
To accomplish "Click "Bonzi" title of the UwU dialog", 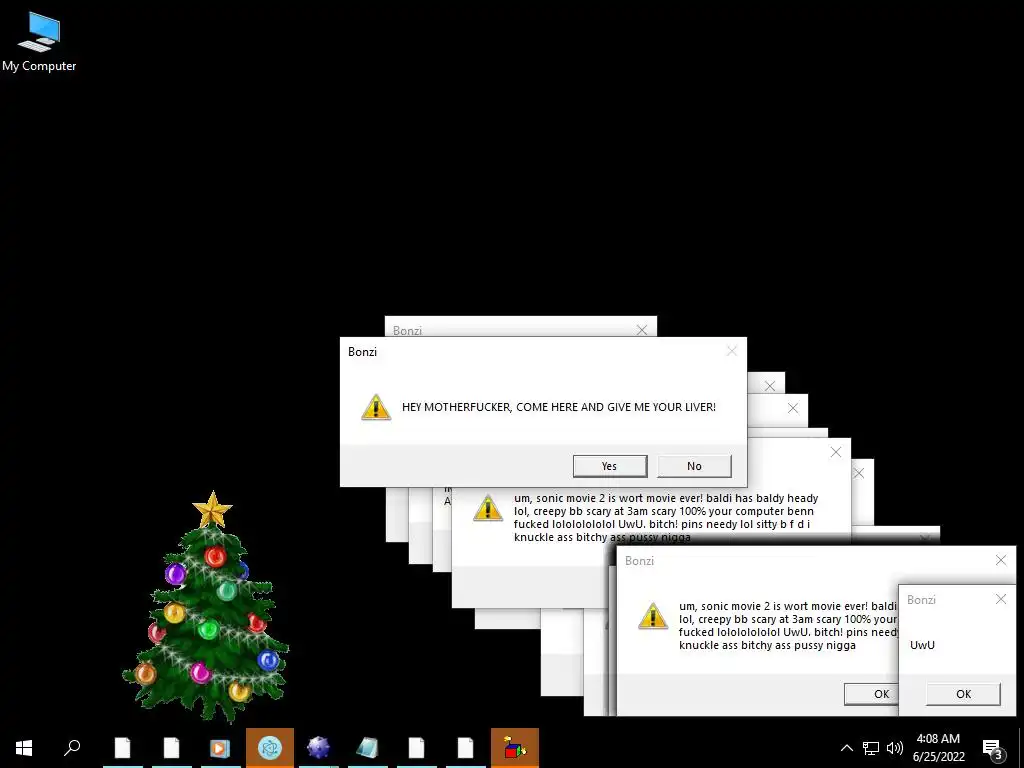I will (921, 600).
